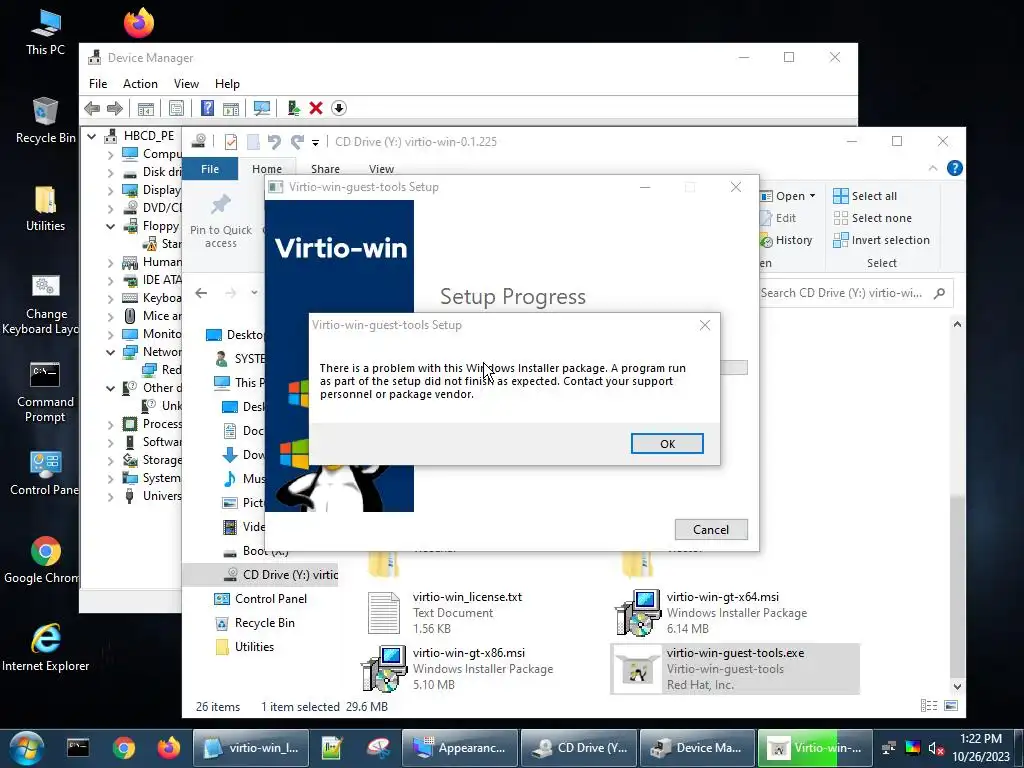The height and width of the screenshot is (768, 1024).
Task: Select CD Drive (Y:) in navigation pane
Action: point(281,575)
